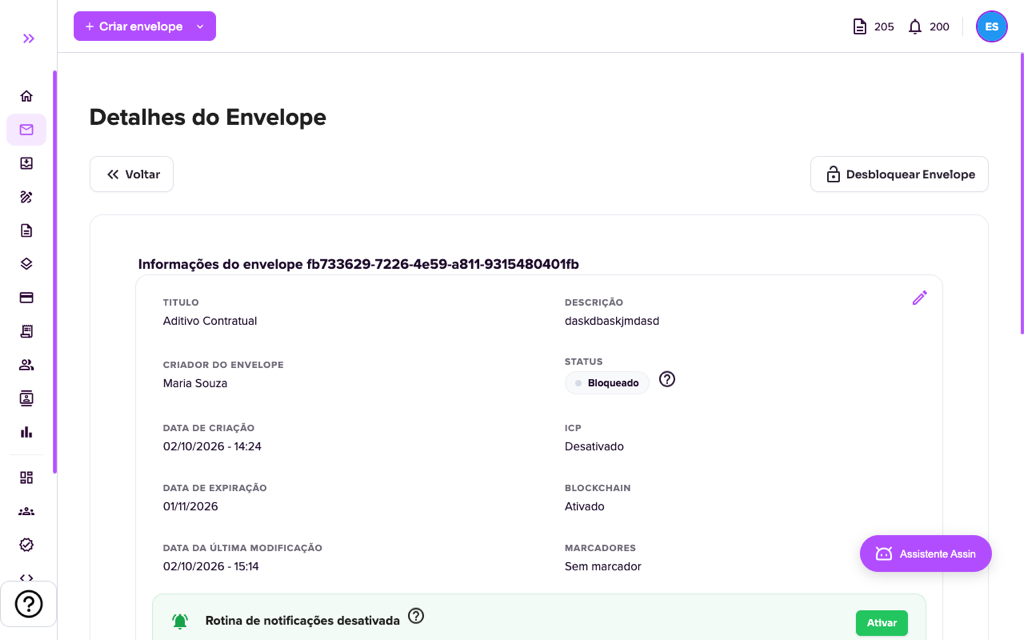Open the contact badge sidebar icon
Screen dimensions: 1024x640
point(26,398)
